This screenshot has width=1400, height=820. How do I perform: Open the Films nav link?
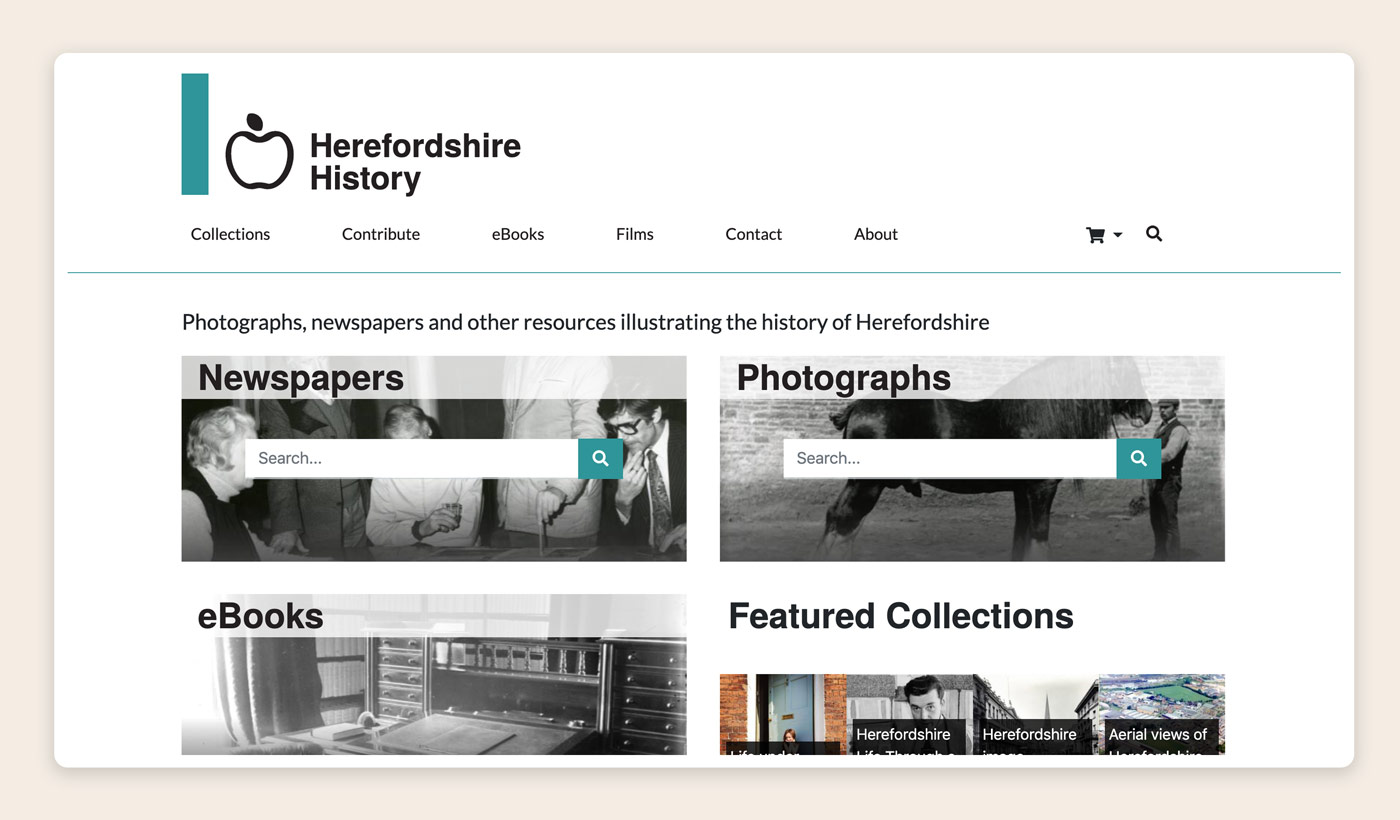click(x=635, y=234)
